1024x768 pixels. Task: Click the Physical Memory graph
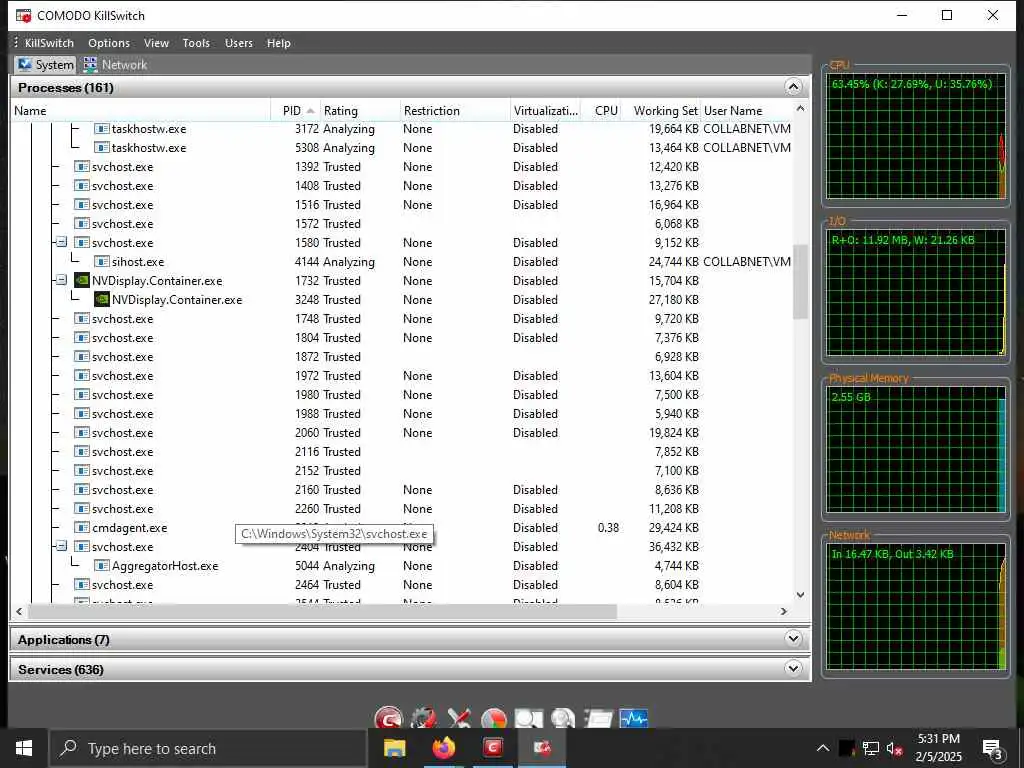click(915, 450)
